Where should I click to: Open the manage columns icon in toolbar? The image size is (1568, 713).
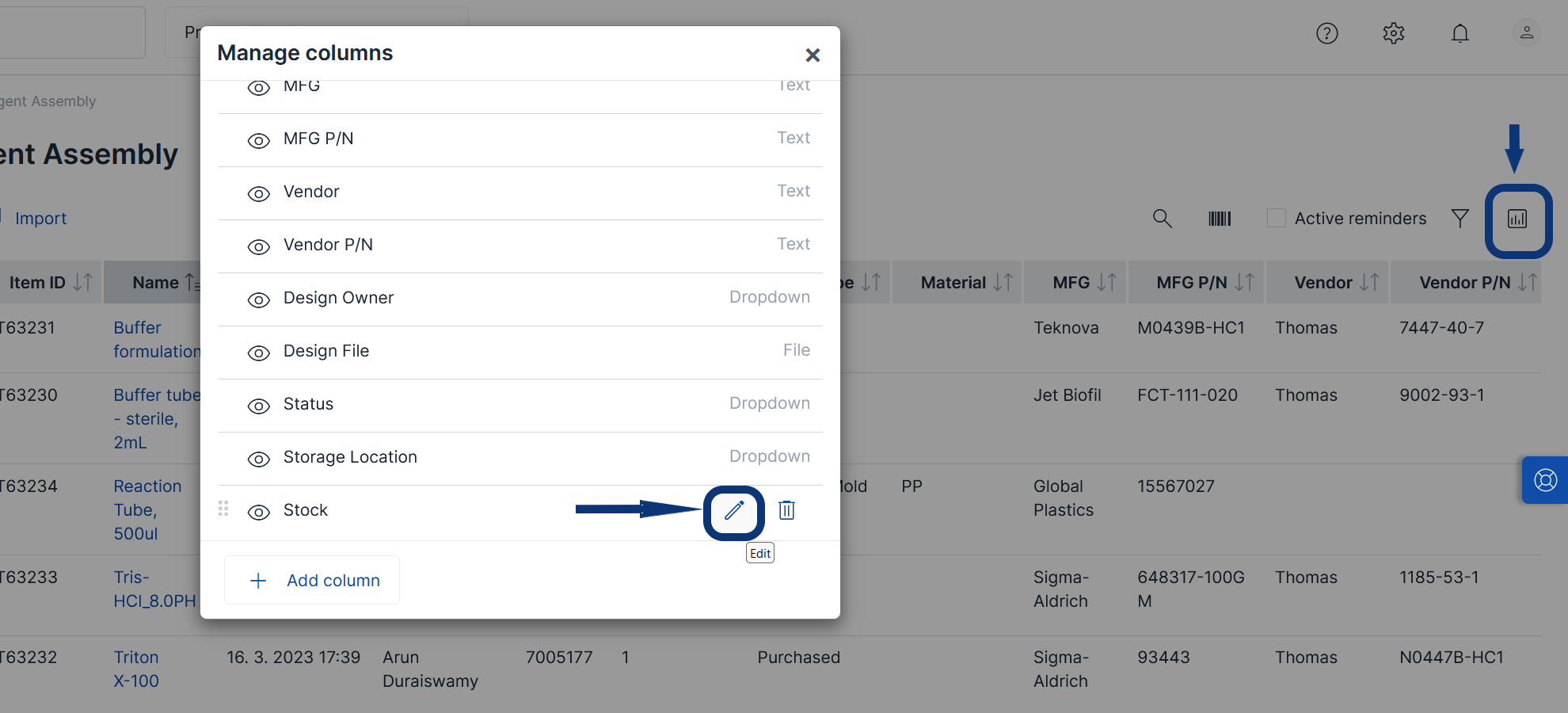[1517, 219]
